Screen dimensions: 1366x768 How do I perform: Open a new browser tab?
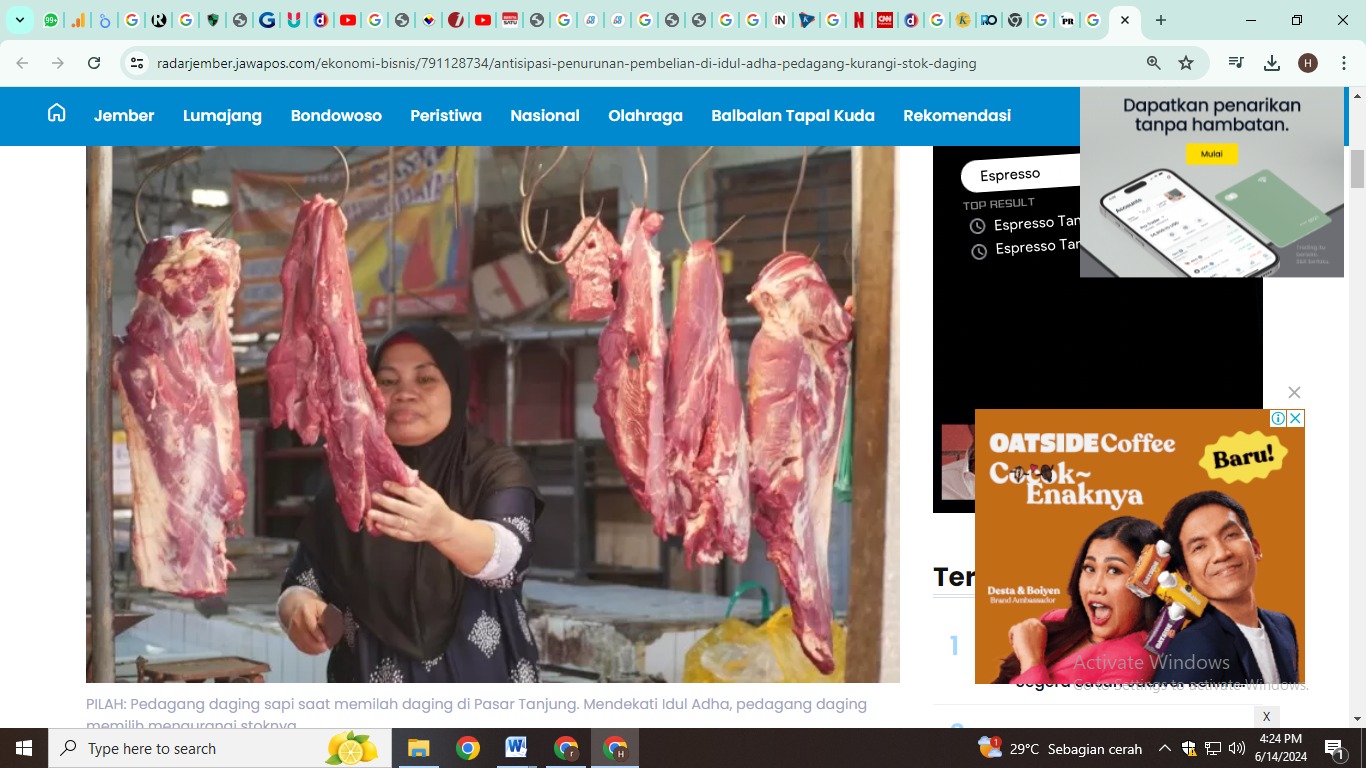tap(1160, 20)
